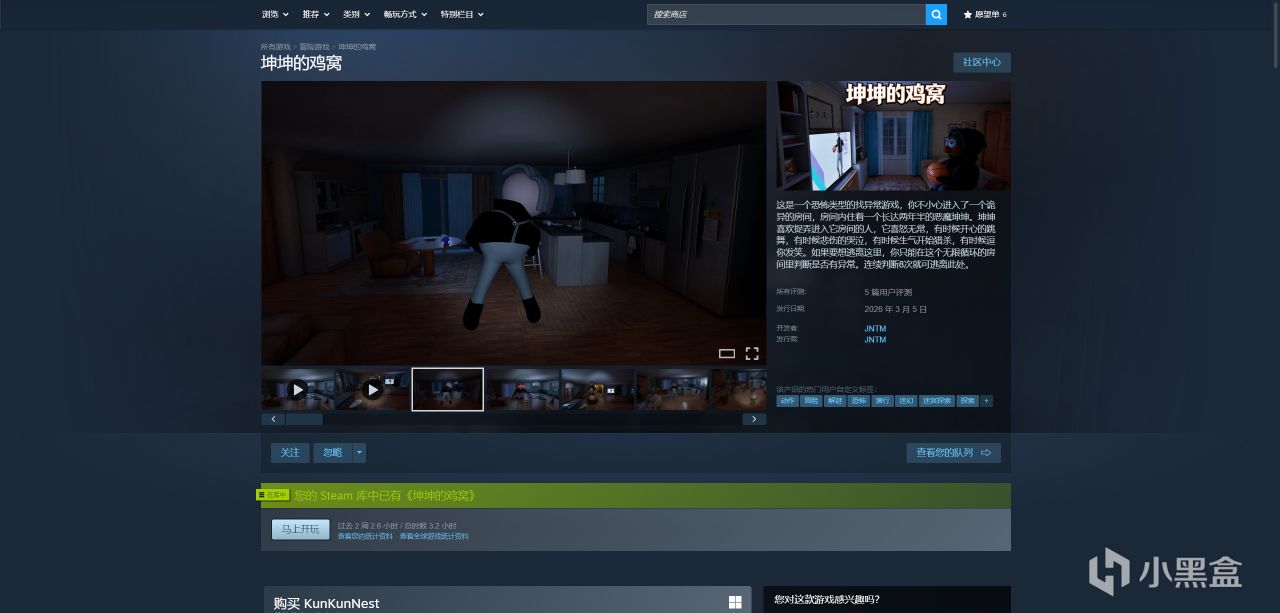The width and height of the screenshot is (1280, 613).
Task: Select the 迷宫探索 tag
Action: coord(937,401)
